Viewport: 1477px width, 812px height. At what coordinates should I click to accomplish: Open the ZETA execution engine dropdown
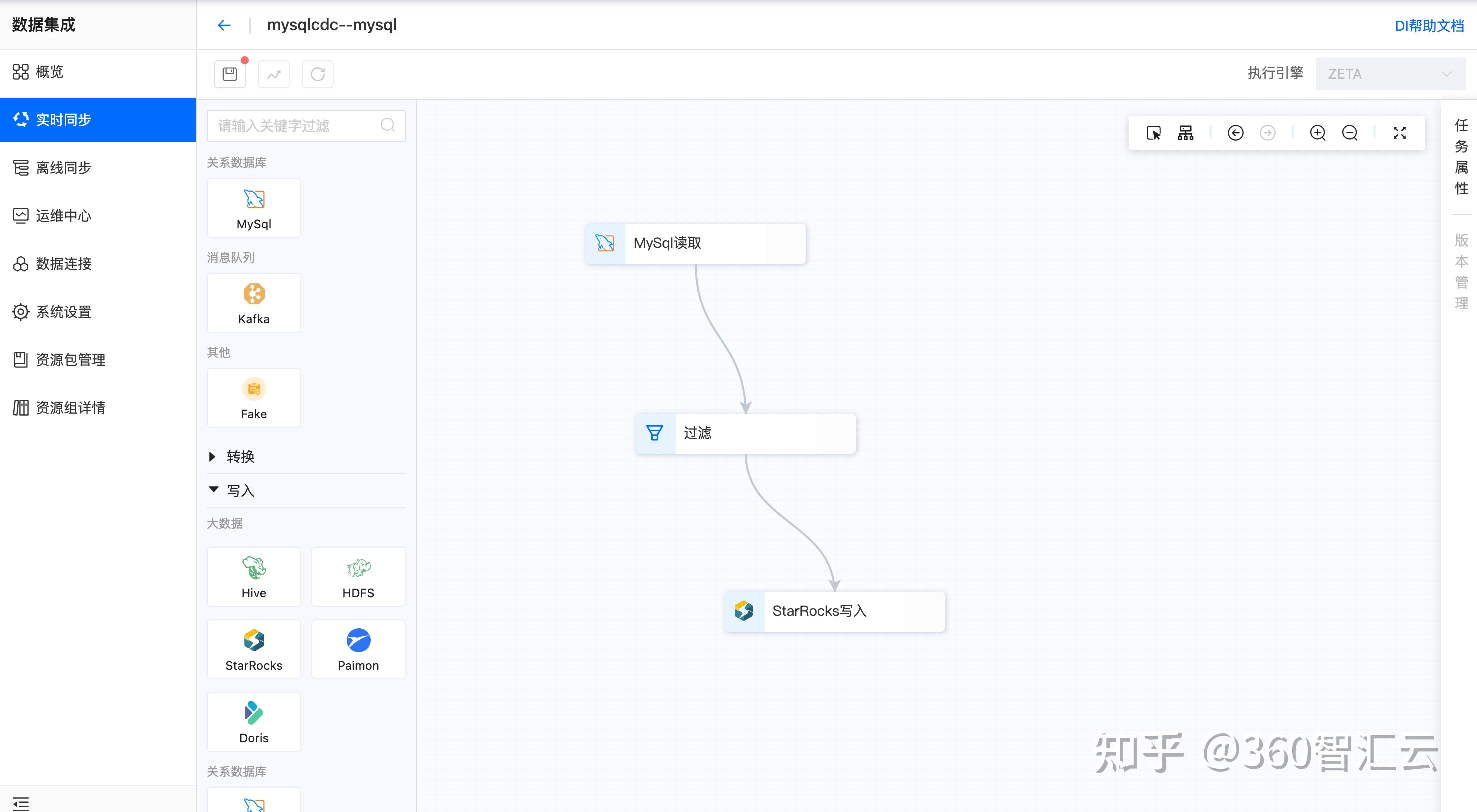1390,74
